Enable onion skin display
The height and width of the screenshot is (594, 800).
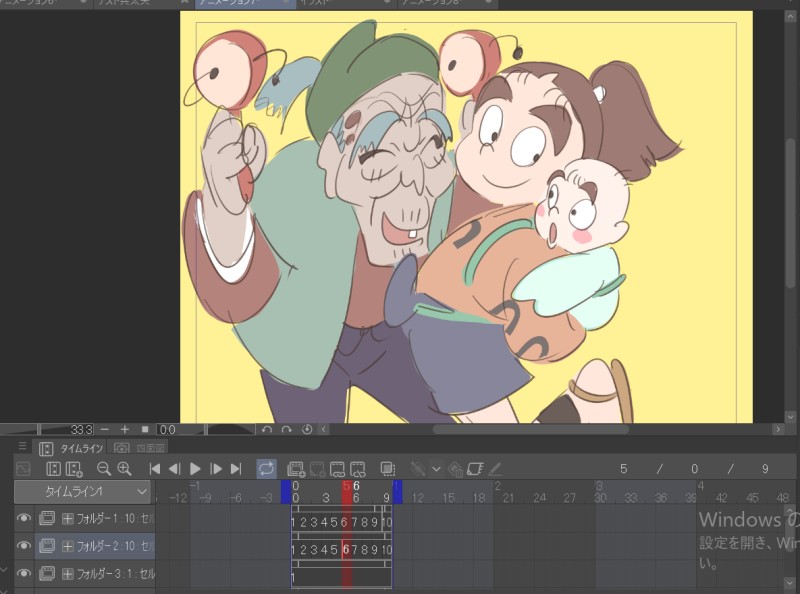point(388,469)
